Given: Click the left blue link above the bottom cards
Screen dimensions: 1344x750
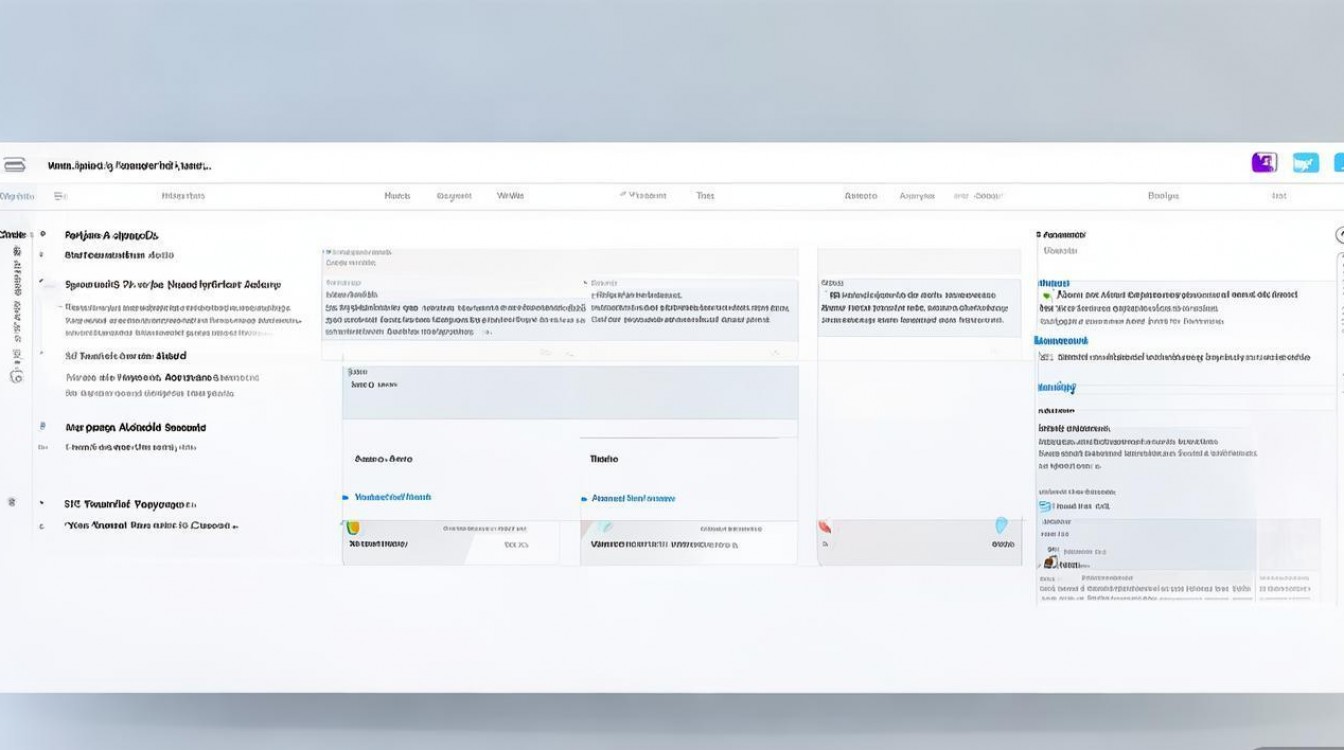Looking at the screenshot, I should [x=392, y=497].
